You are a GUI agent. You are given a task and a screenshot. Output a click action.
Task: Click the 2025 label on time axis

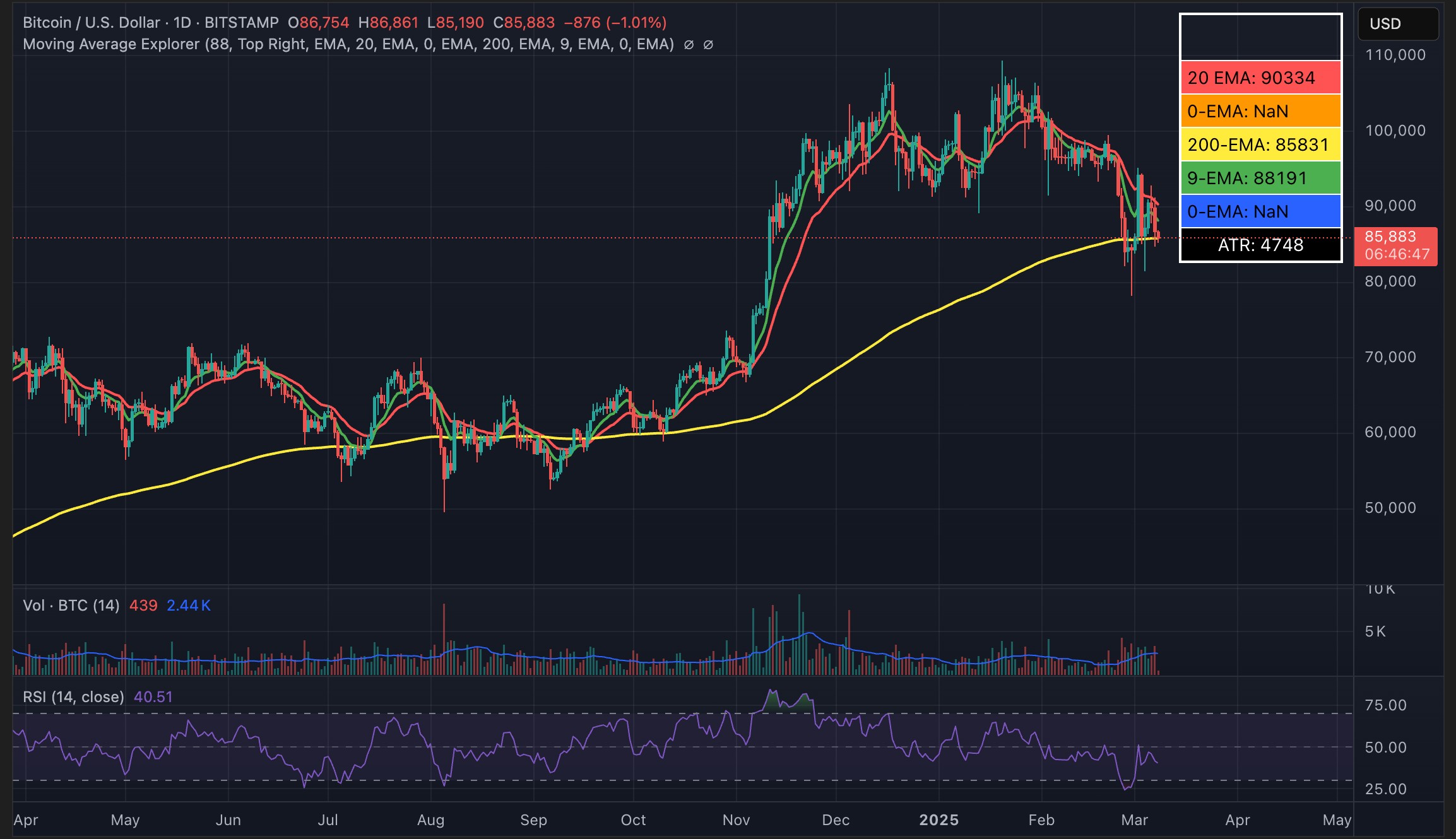coord(938,820)
